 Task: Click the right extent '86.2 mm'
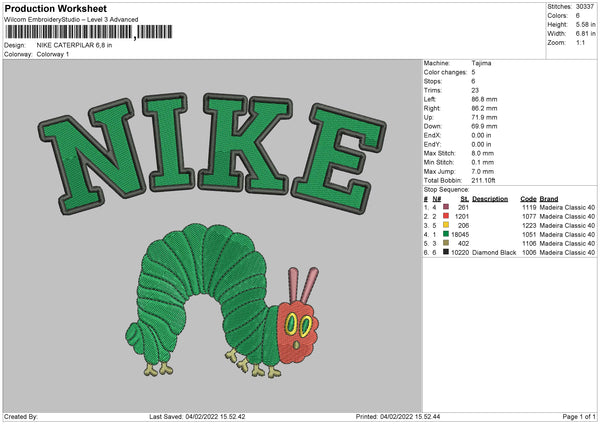[x=484, y=108]
